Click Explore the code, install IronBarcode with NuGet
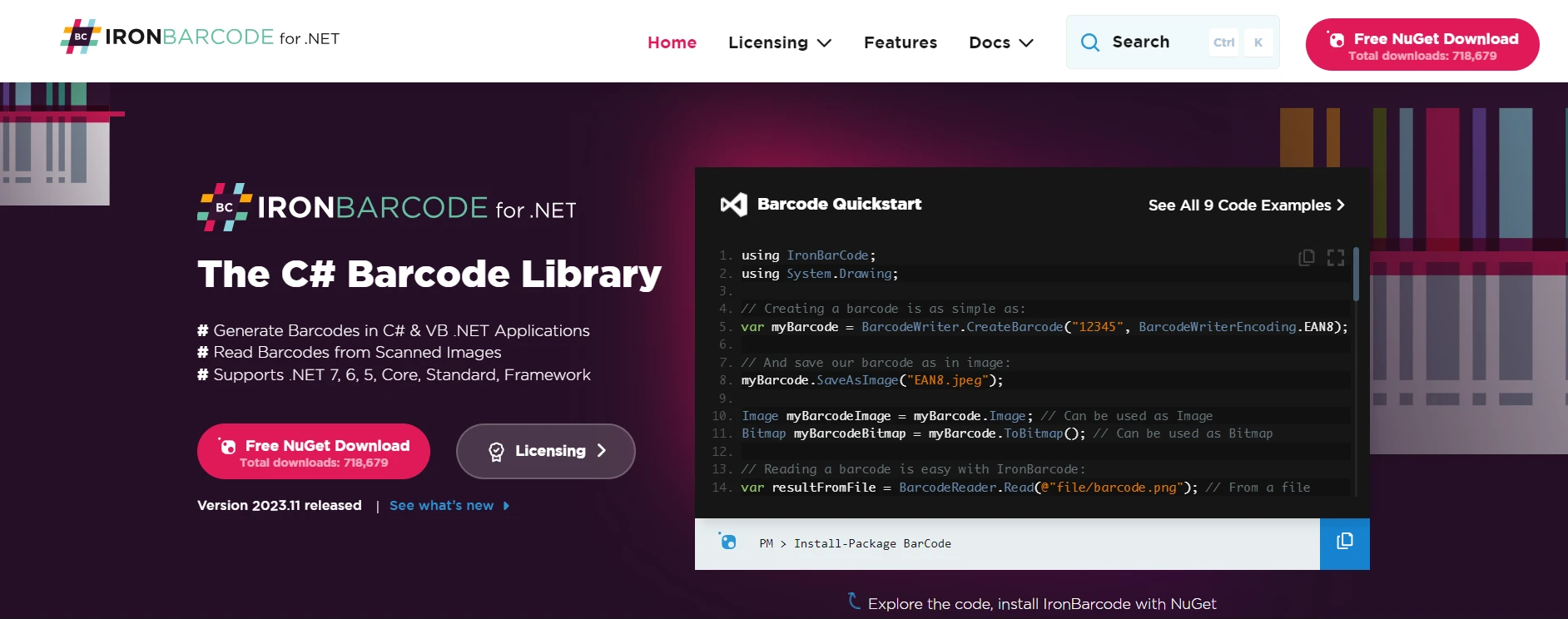 click(1042, 604)
